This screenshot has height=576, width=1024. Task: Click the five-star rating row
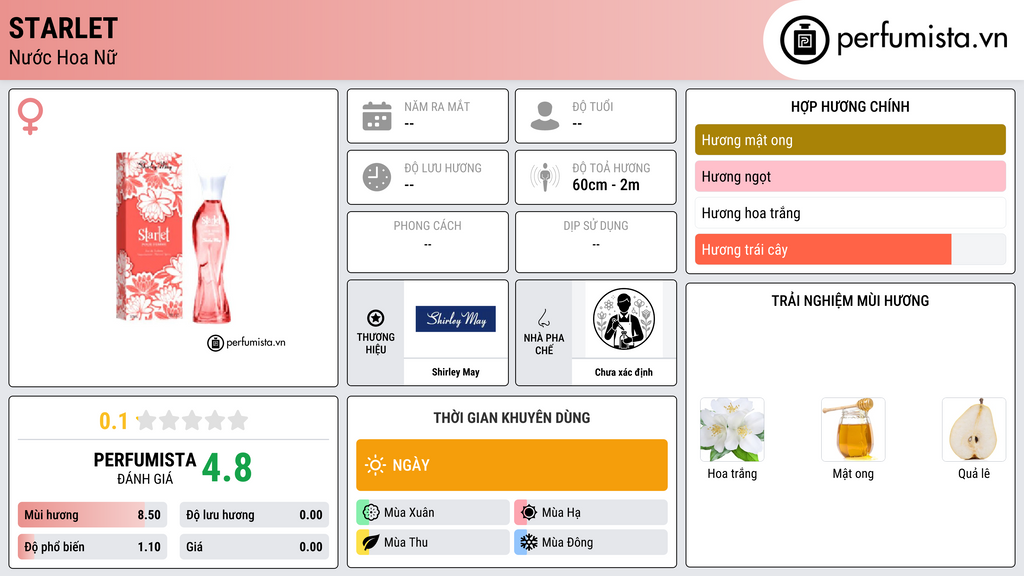[193, 420]
